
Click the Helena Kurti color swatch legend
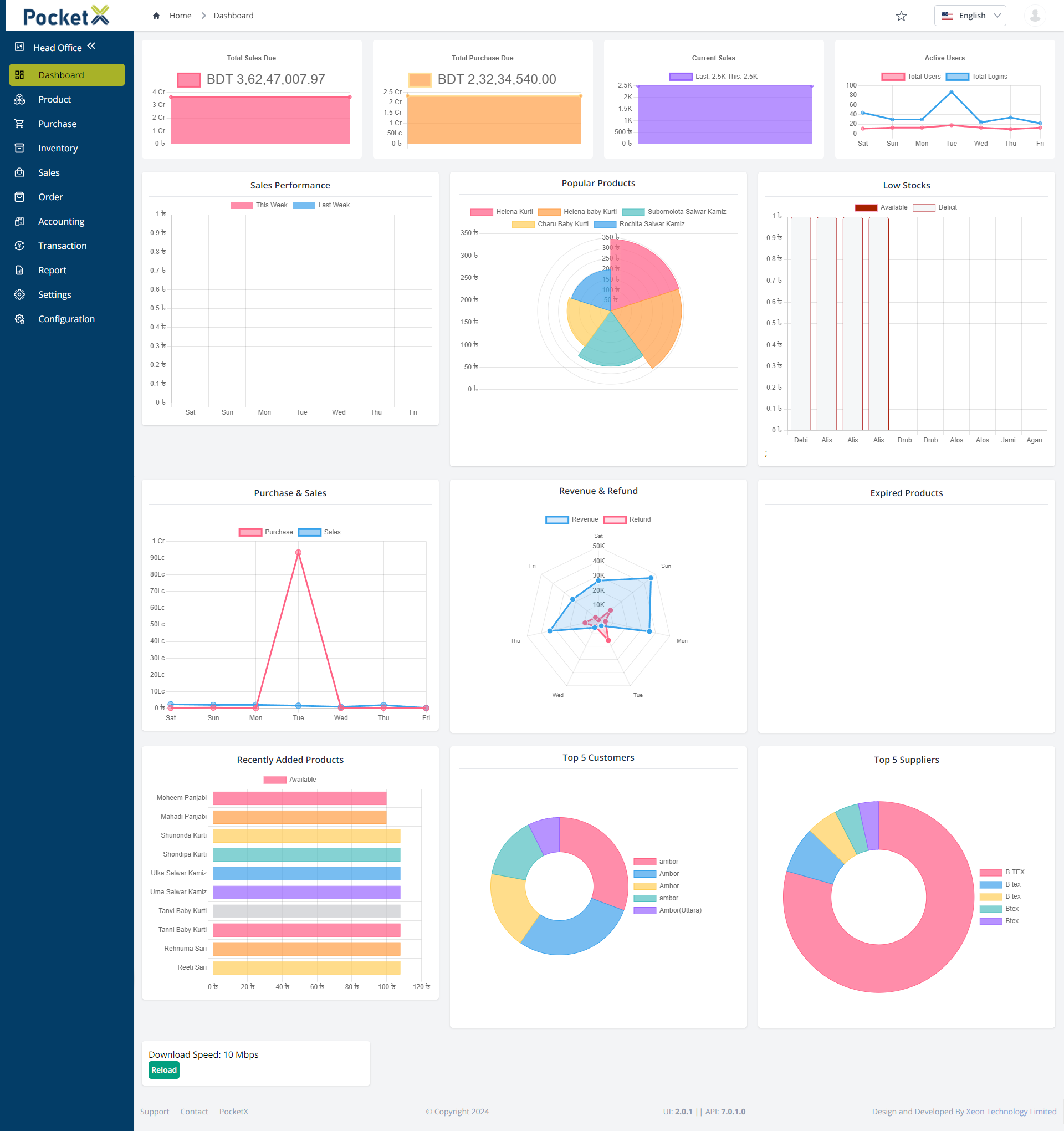click(481, 212)
